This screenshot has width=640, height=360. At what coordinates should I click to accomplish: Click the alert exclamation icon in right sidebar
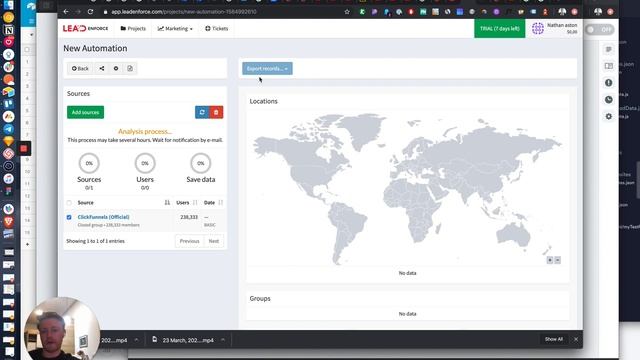coord(609,83)
